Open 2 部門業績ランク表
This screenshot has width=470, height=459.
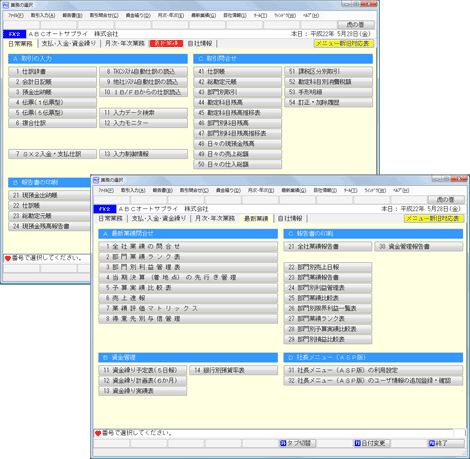coord(188,257)
